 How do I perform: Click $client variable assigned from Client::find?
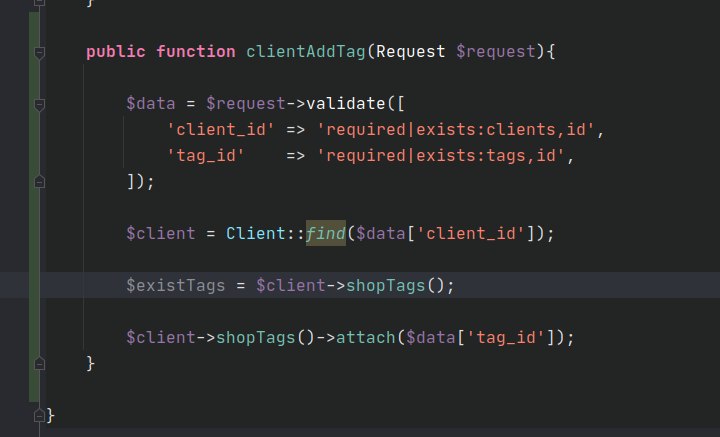tap(161, 234)
